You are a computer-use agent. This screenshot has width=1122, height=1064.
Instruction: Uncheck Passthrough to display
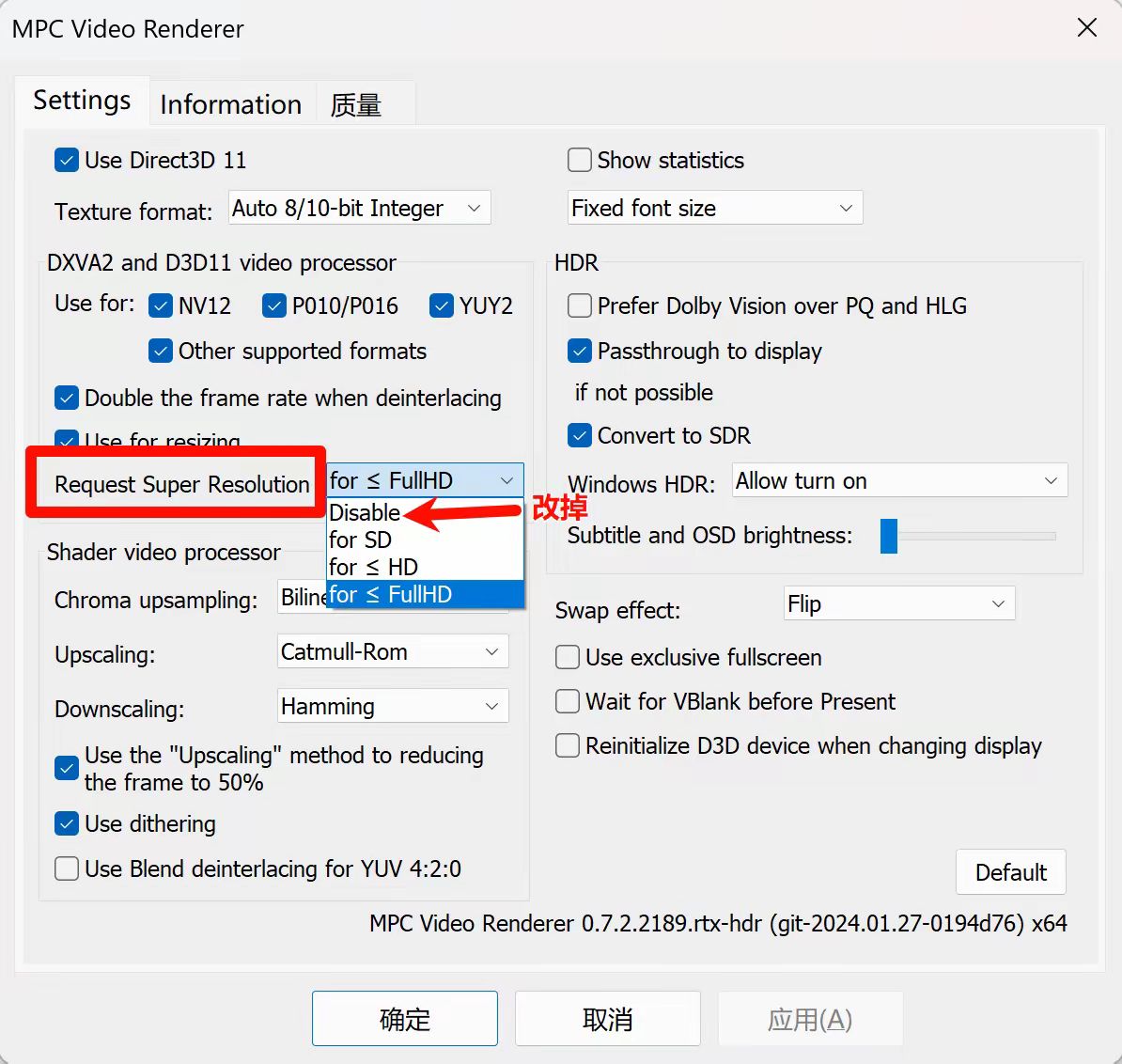coord(579,351)
